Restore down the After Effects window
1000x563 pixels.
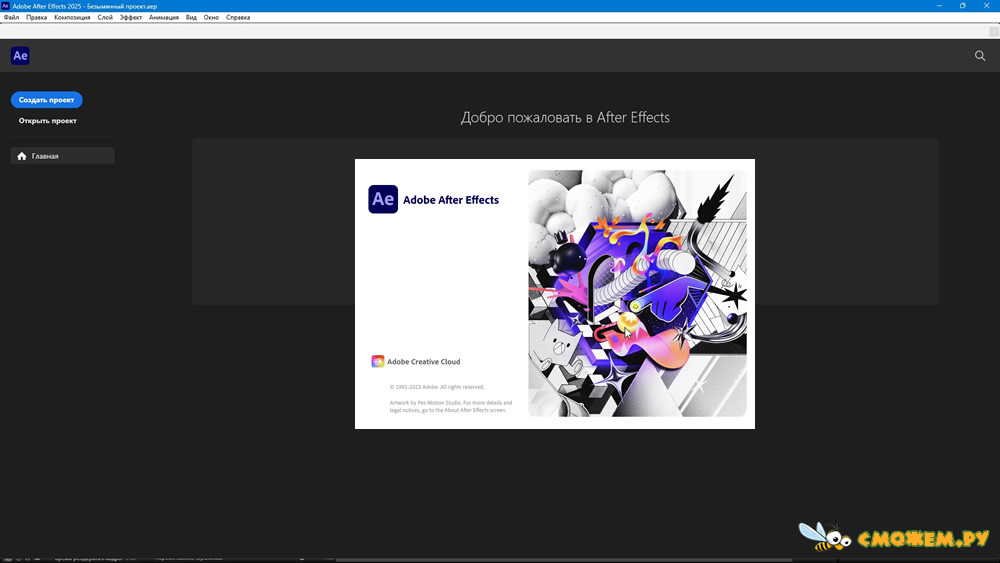point(962,6)
